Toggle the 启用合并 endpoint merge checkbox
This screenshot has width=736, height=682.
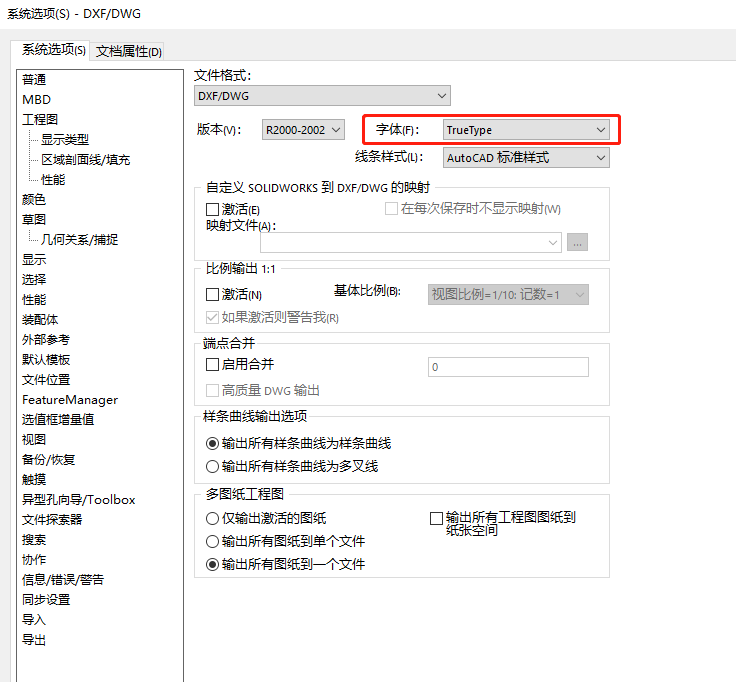212,365
